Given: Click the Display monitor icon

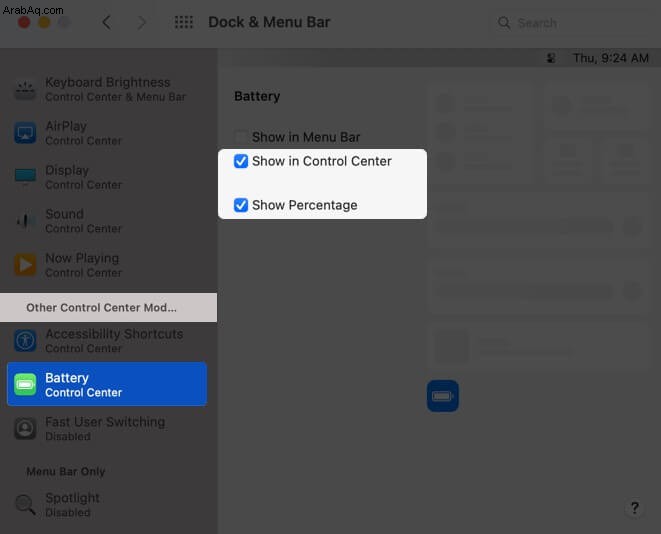Looking at the screenshot, I should pos(25,177).
